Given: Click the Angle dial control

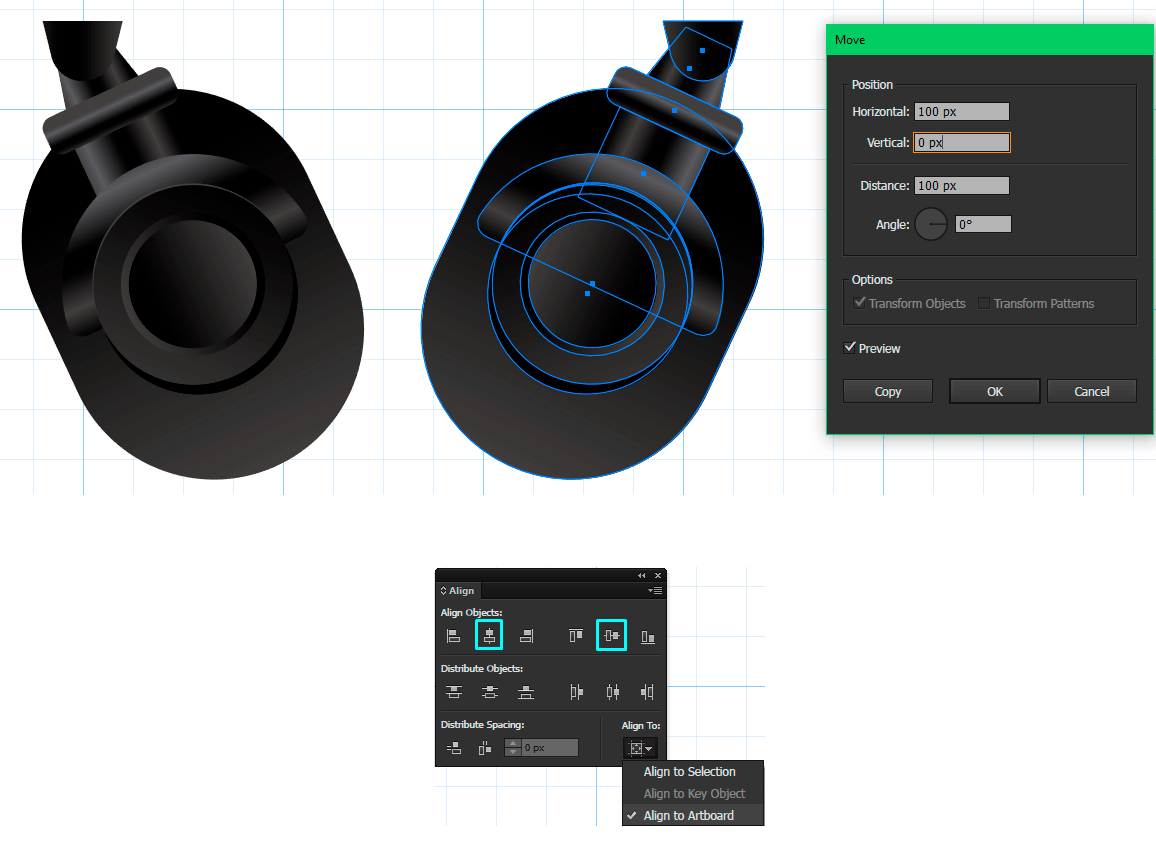Looking at the screenshot, I should coord(931,225).
